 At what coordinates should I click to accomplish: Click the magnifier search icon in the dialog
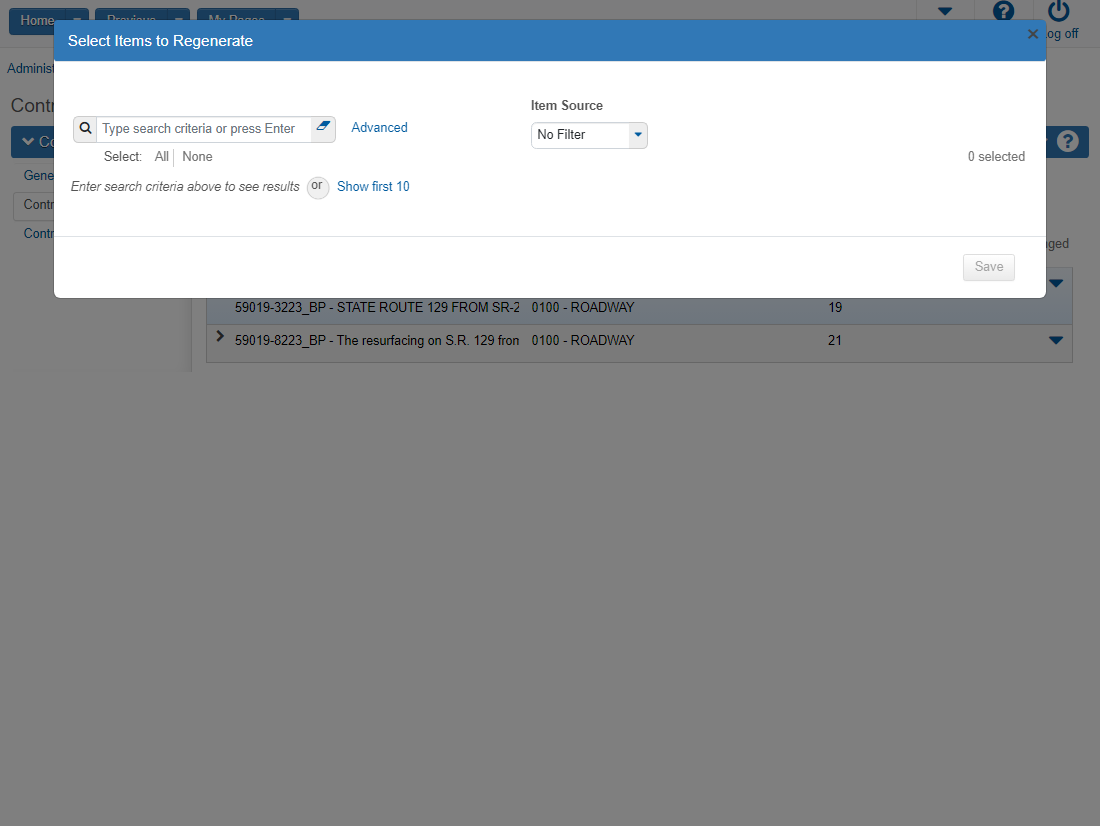85,129
